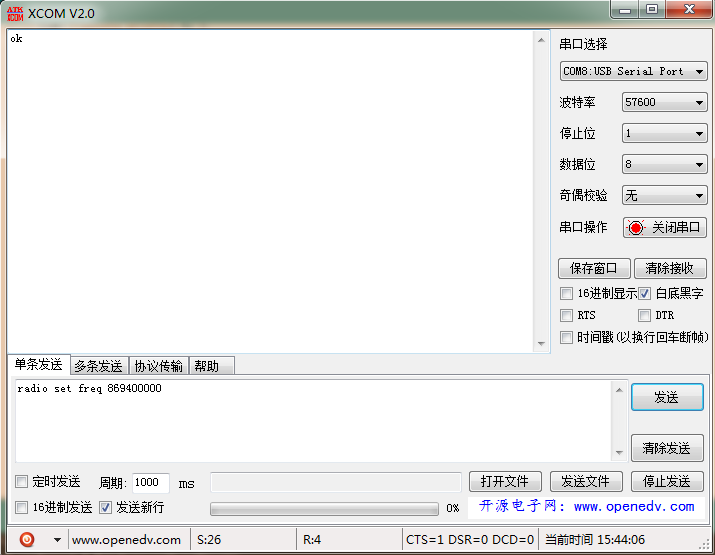This screenshot has height=555, width=715.
Task: Click 发送 send button
Action: (x=667, y=397)
